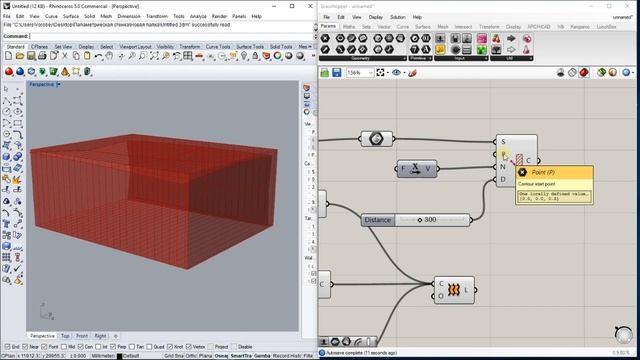Click the four-viewport layout icon in Rhino toolbar
The image size is (640, 360).
point(188,56)
